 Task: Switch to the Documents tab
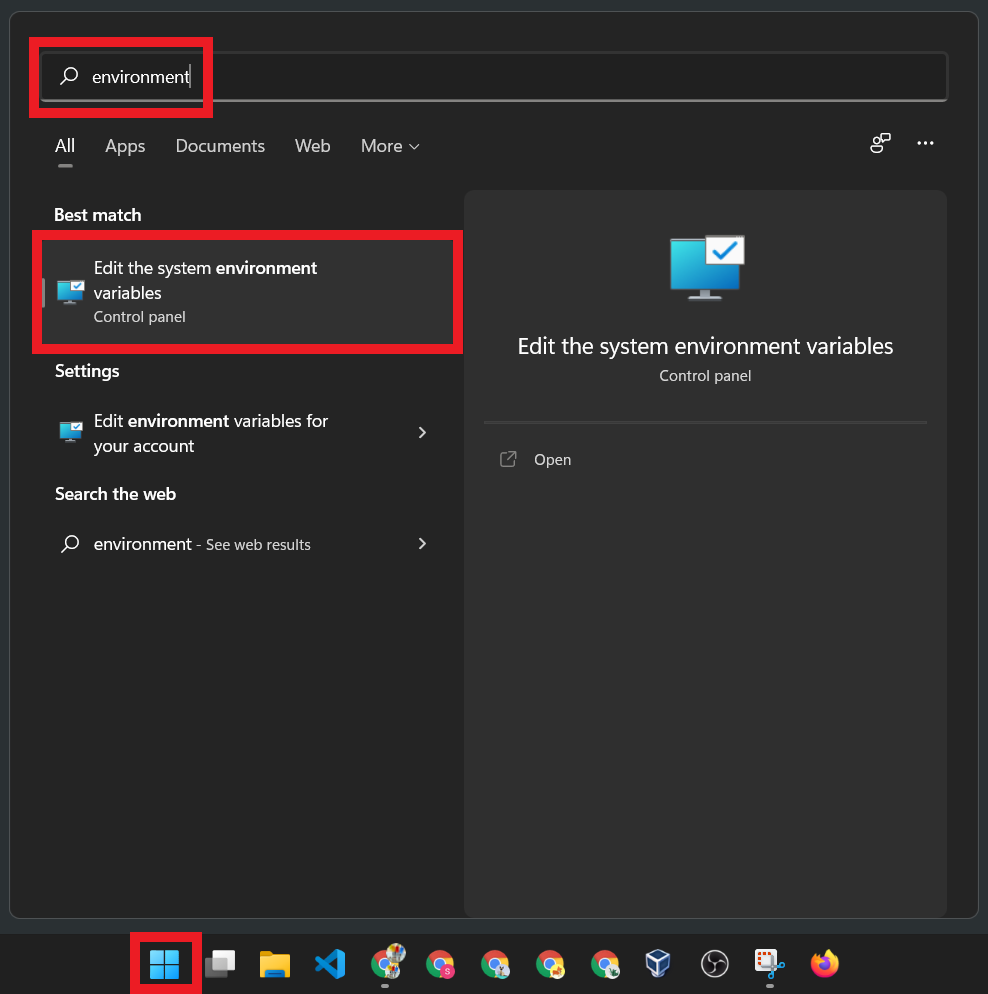(x=220, y=146)
